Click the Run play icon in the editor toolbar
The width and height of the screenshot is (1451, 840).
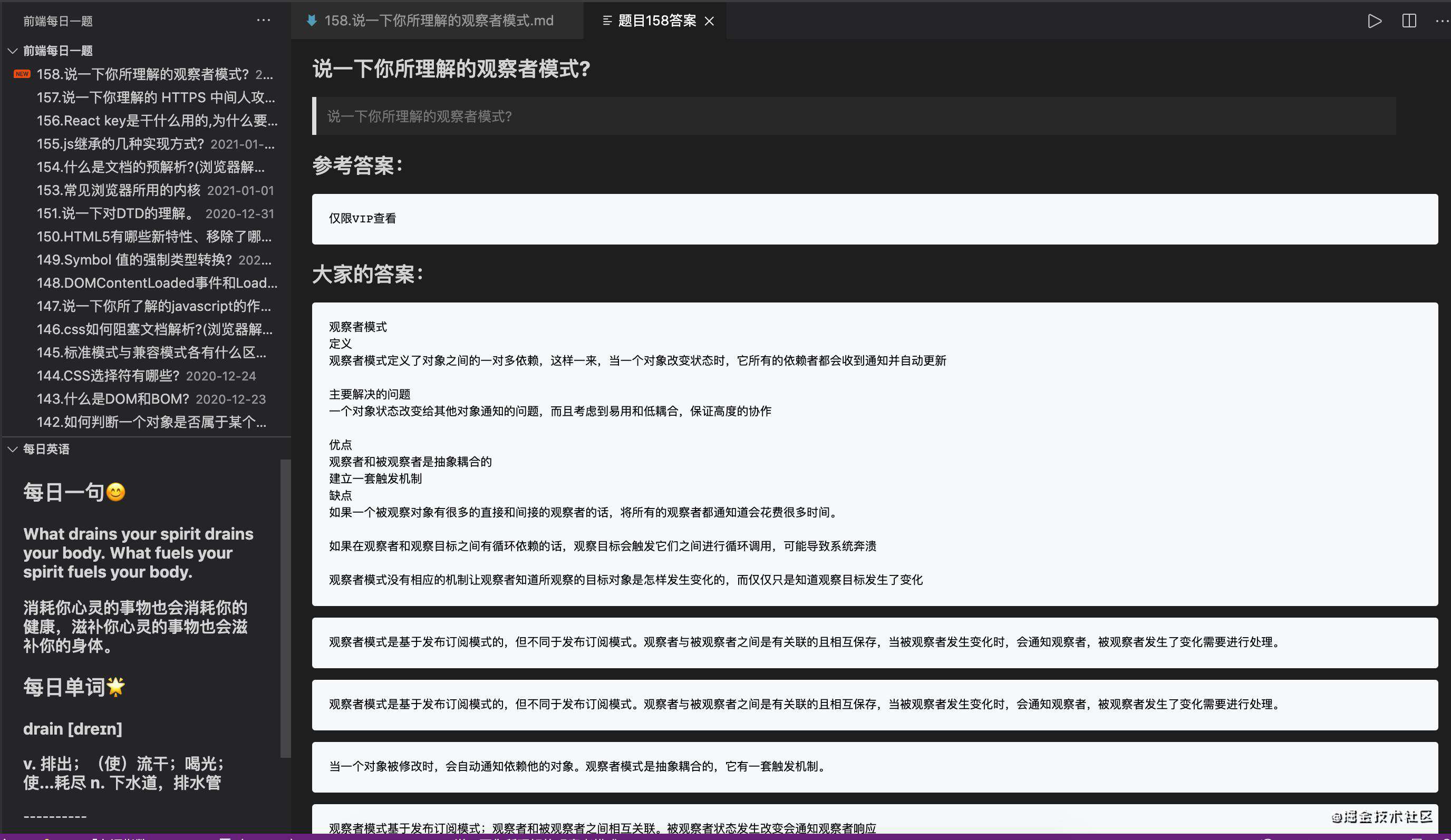tap(1375, 21)
